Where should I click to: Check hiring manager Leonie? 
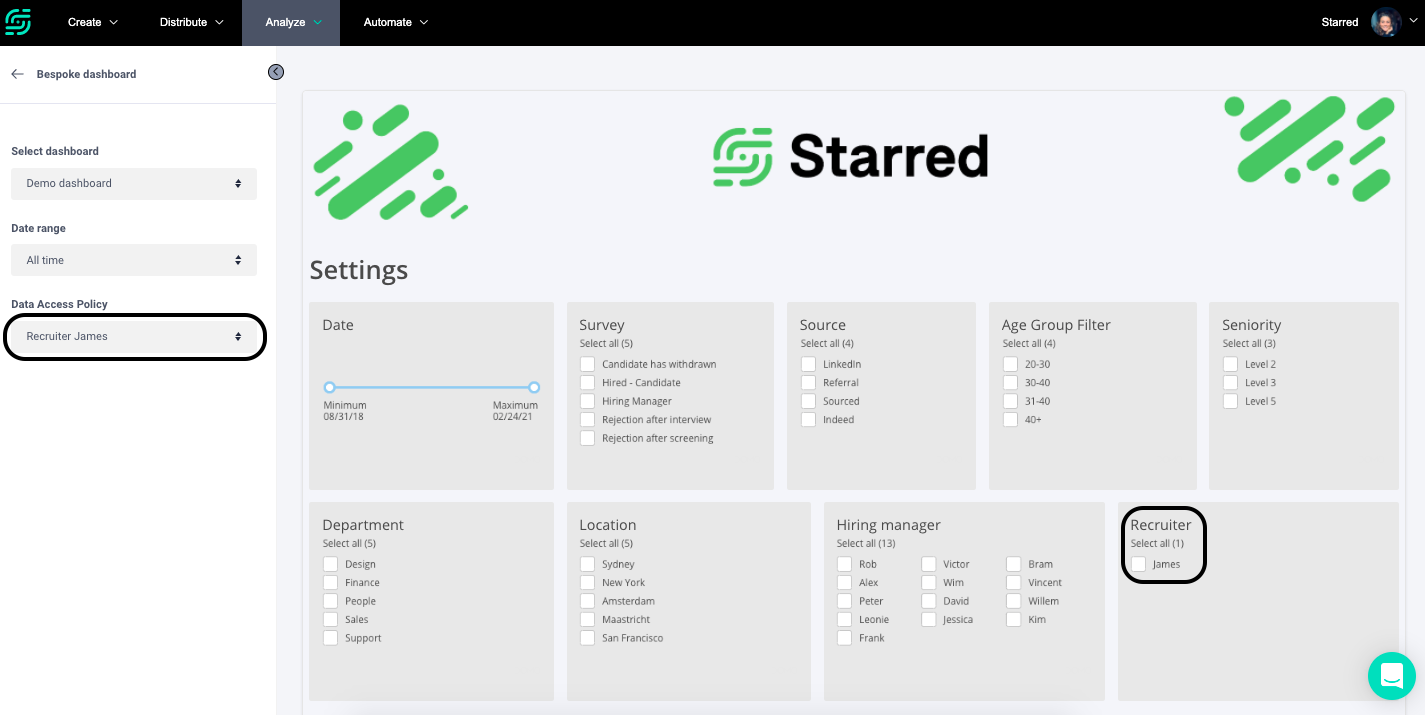pos(845,620)
